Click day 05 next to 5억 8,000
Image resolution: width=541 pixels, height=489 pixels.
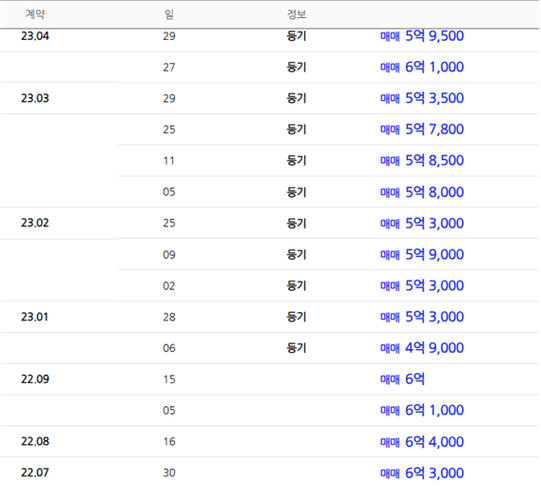tap(169, 192)
